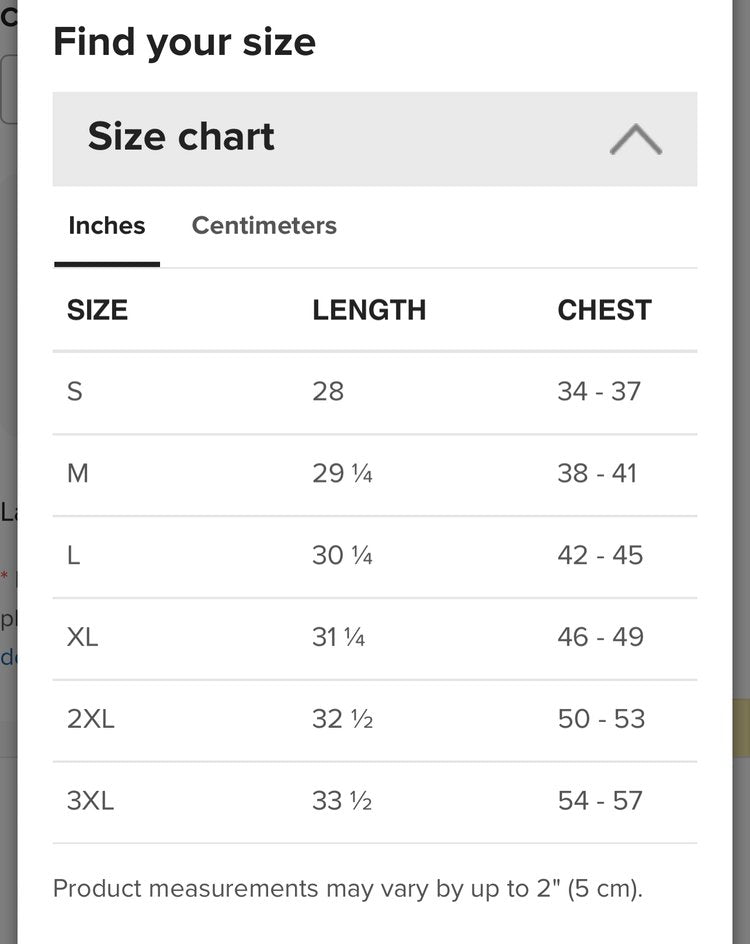Switch to the Centimeters tab

pos(264,226)
